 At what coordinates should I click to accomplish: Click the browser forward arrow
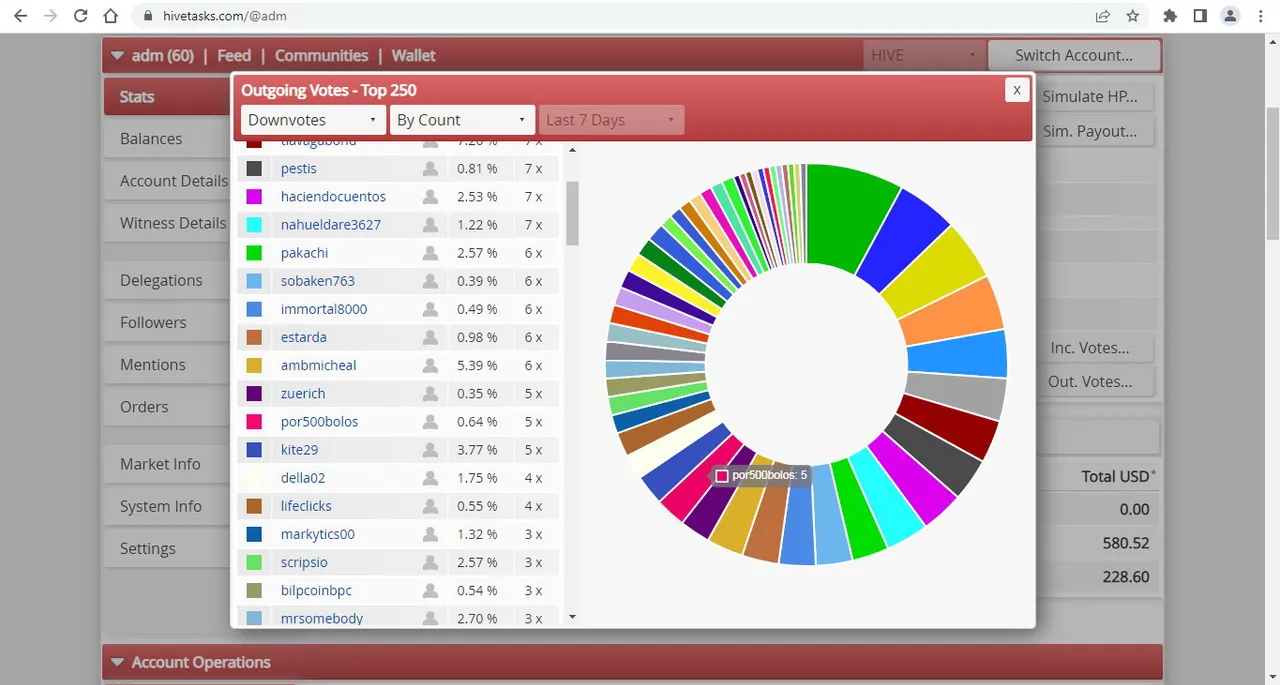[x=50, y=16]
